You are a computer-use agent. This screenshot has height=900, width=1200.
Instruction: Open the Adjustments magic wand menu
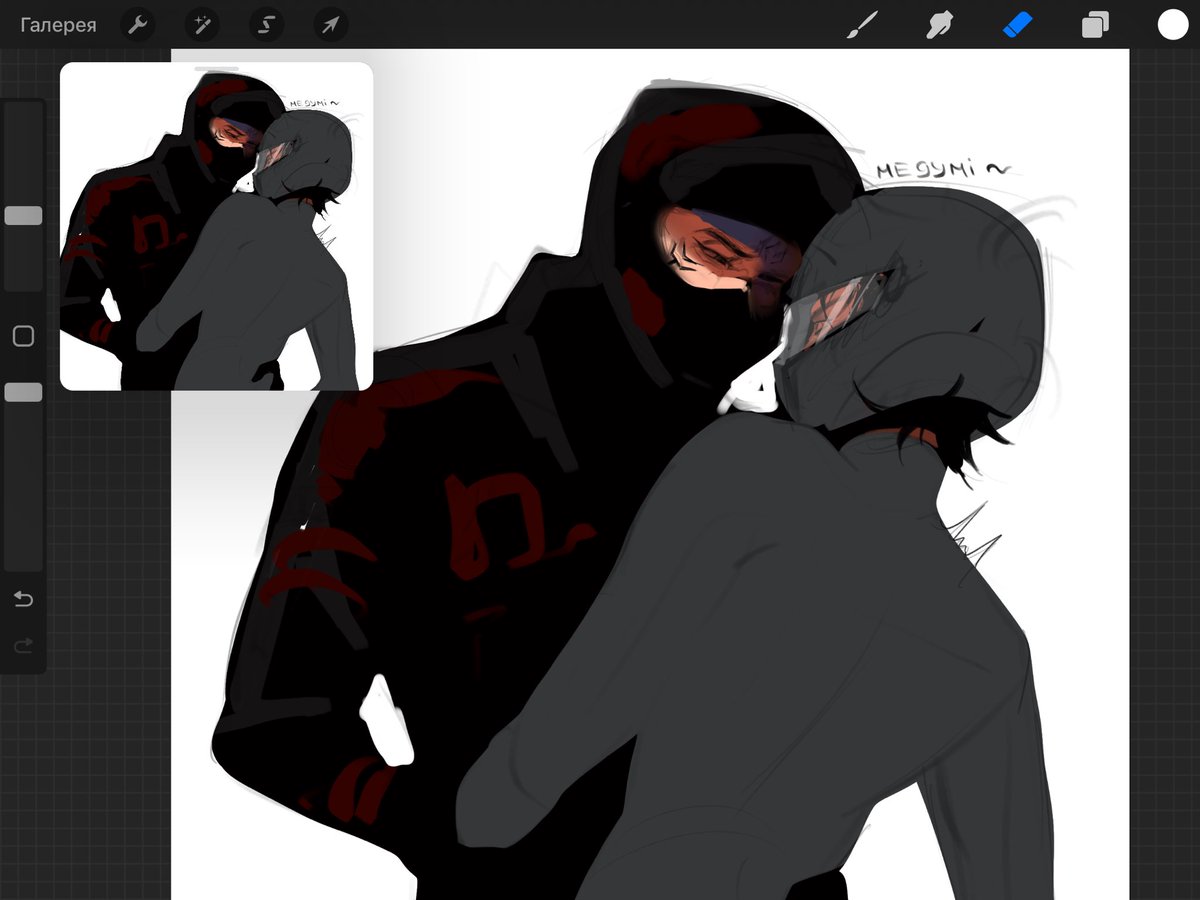point(202,25)
